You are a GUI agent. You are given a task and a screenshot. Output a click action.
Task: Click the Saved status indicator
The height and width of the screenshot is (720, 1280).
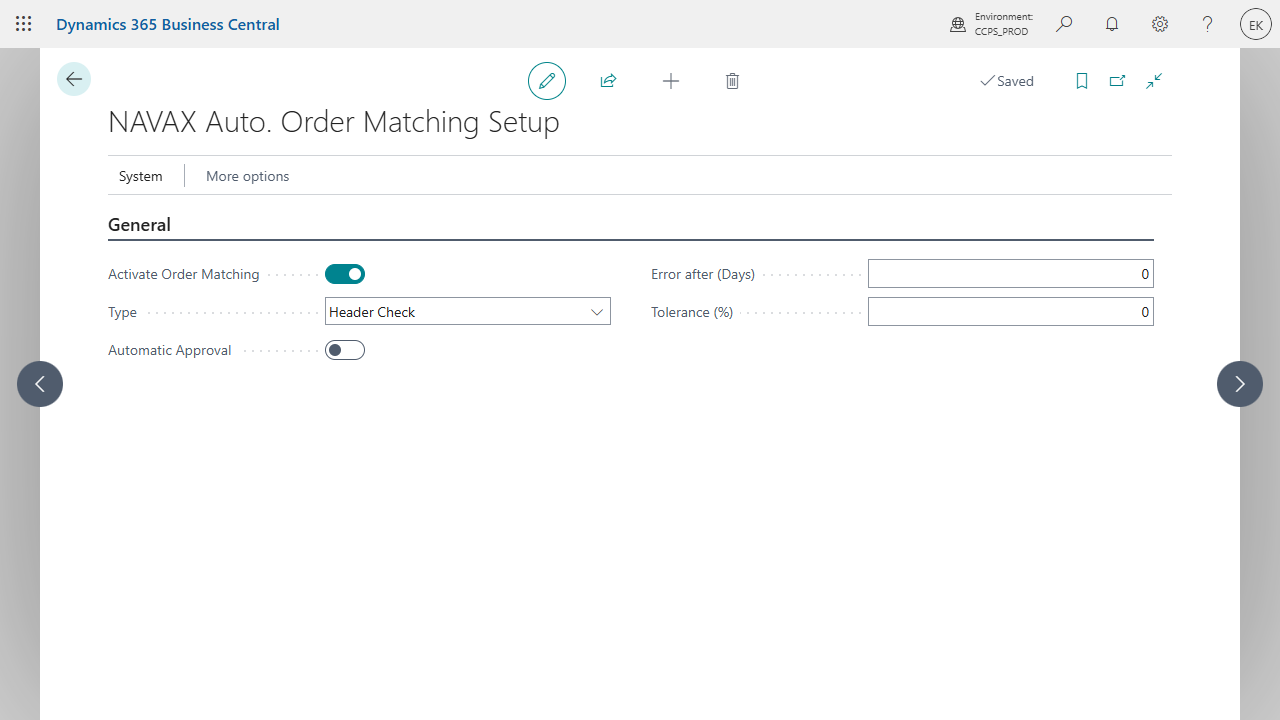click(1007, 81)
